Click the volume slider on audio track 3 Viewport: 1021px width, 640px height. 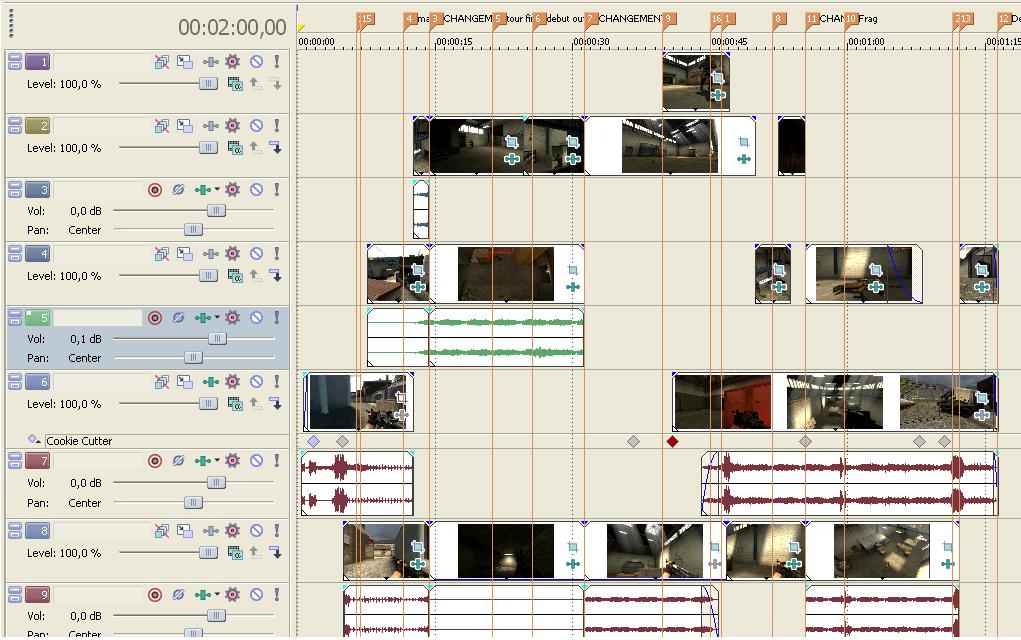(x=215, y=211)
